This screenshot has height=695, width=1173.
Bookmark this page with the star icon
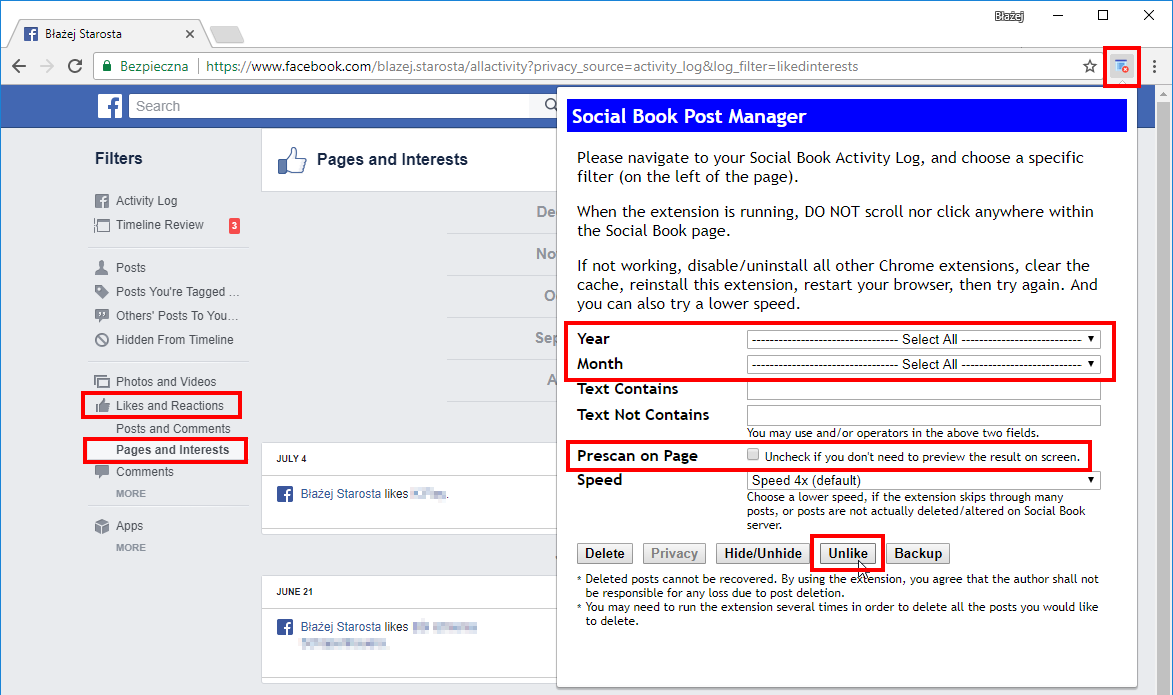pyautogui.click(x=1089, y=67)
